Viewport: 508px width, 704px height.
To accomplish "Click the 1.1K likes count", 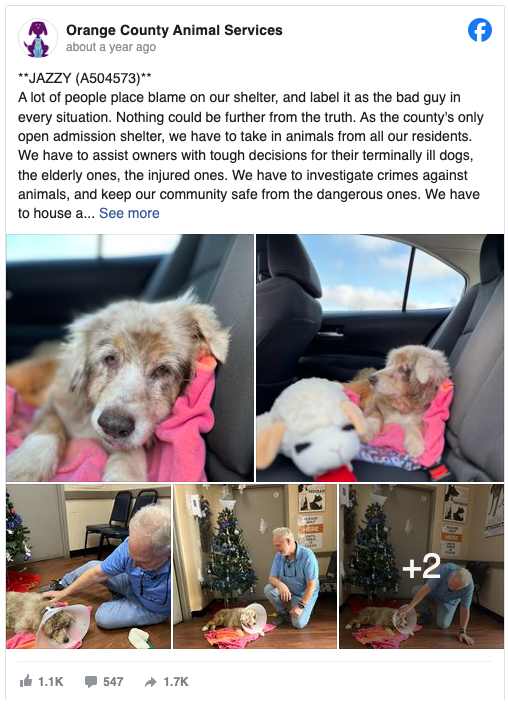I will coord(50,682).
